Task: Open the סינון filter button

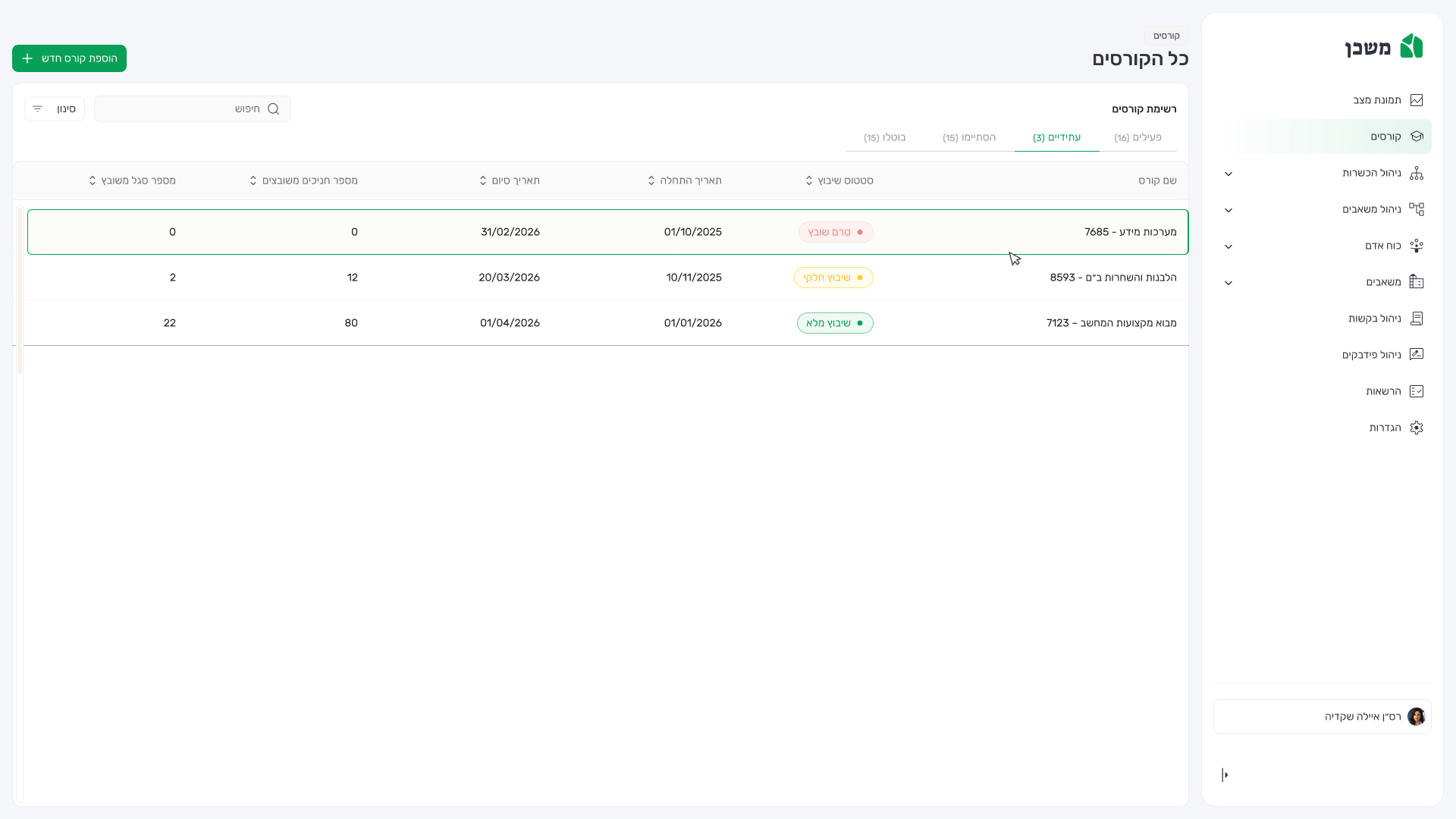Action: pyautogui.click(x=55, y=109)
